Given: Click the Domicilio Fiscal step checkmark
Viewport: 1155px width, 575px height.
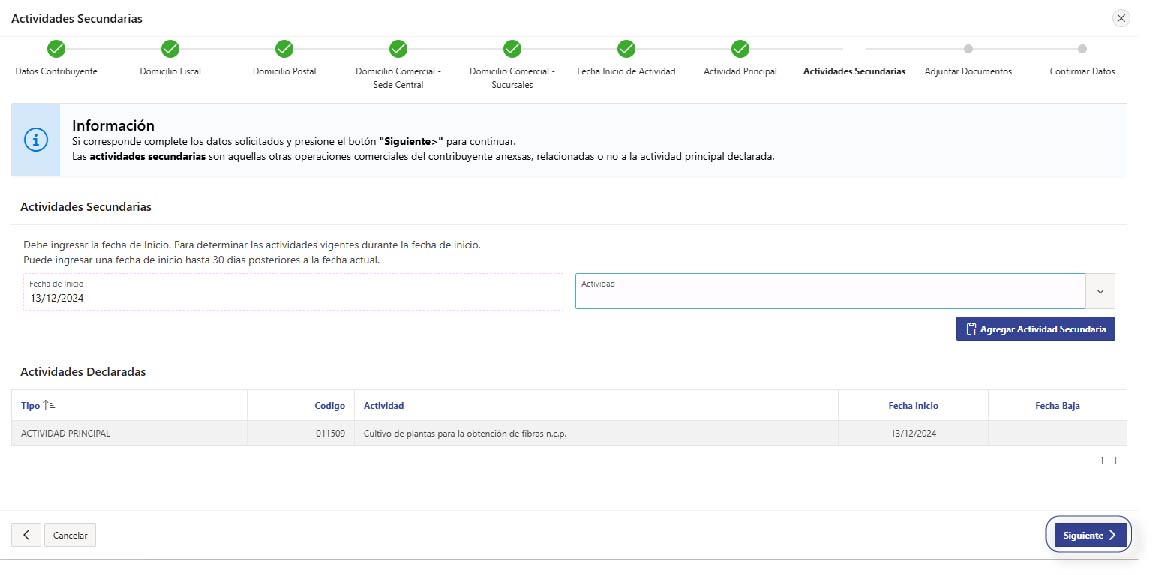Looking at the screenshot, I should click(x=170, y=48).
